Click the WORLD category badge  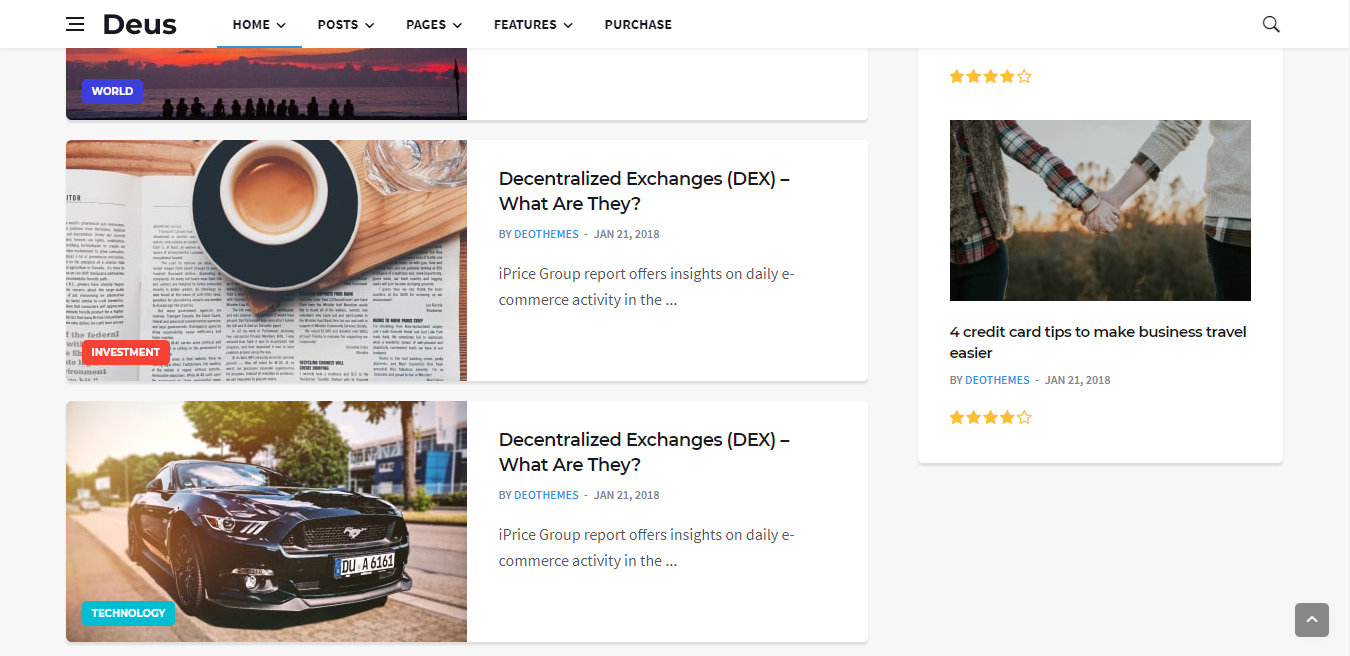click(x=112, y=91)
